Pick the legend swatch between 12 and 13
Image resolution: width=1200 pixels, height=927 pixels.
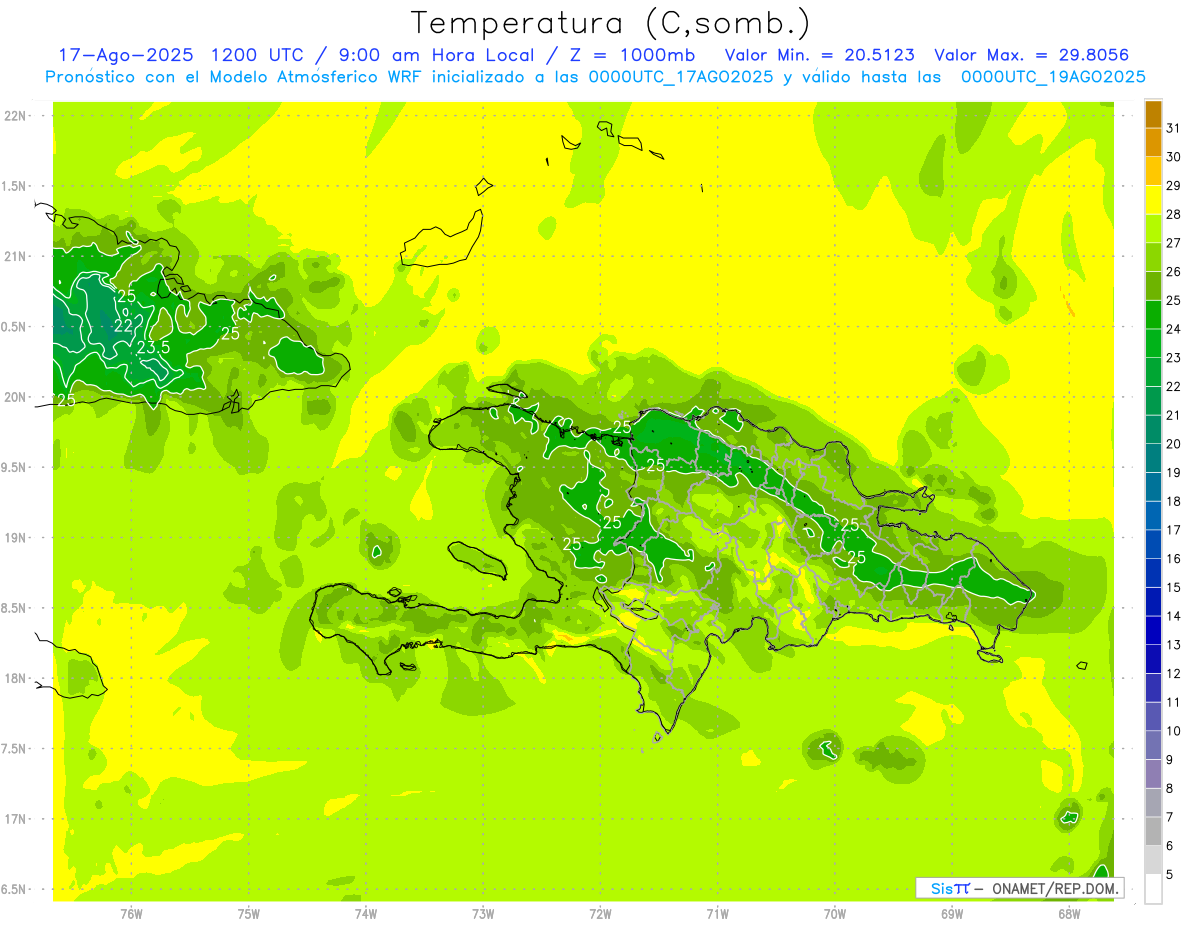(x=1153, y=659)
